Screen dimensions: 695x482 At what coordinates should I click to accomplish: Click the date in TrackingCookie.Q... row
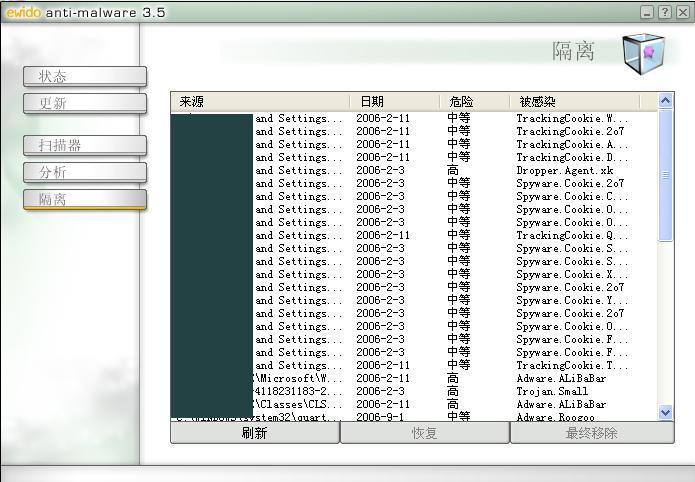pos(383,235)
